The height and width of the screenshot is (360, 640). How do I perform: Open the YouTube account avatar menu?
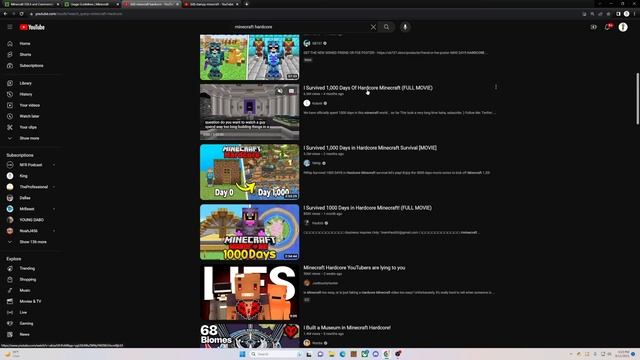point(623,27)
